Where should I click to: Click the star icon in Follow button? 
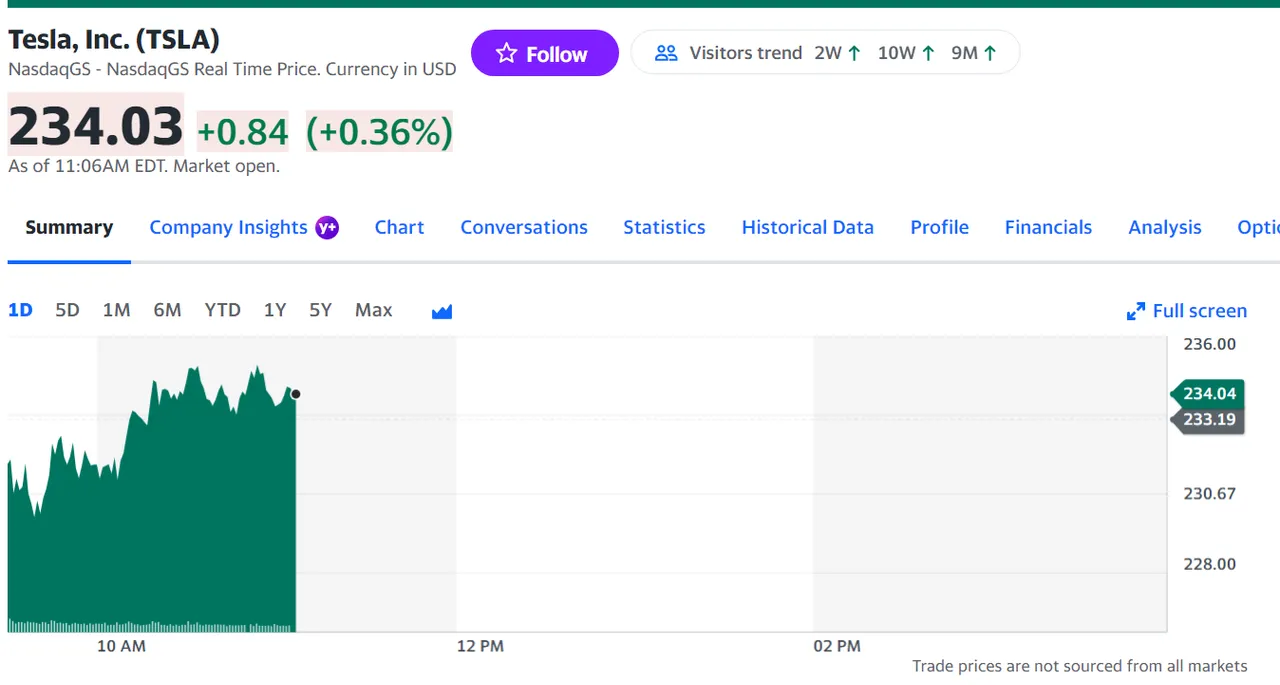pos(506,54)
